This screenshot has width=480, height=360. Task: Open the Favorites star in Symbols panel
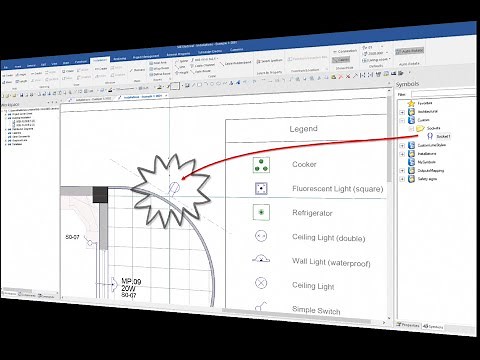pyautogui.click(x=412, y=103)
